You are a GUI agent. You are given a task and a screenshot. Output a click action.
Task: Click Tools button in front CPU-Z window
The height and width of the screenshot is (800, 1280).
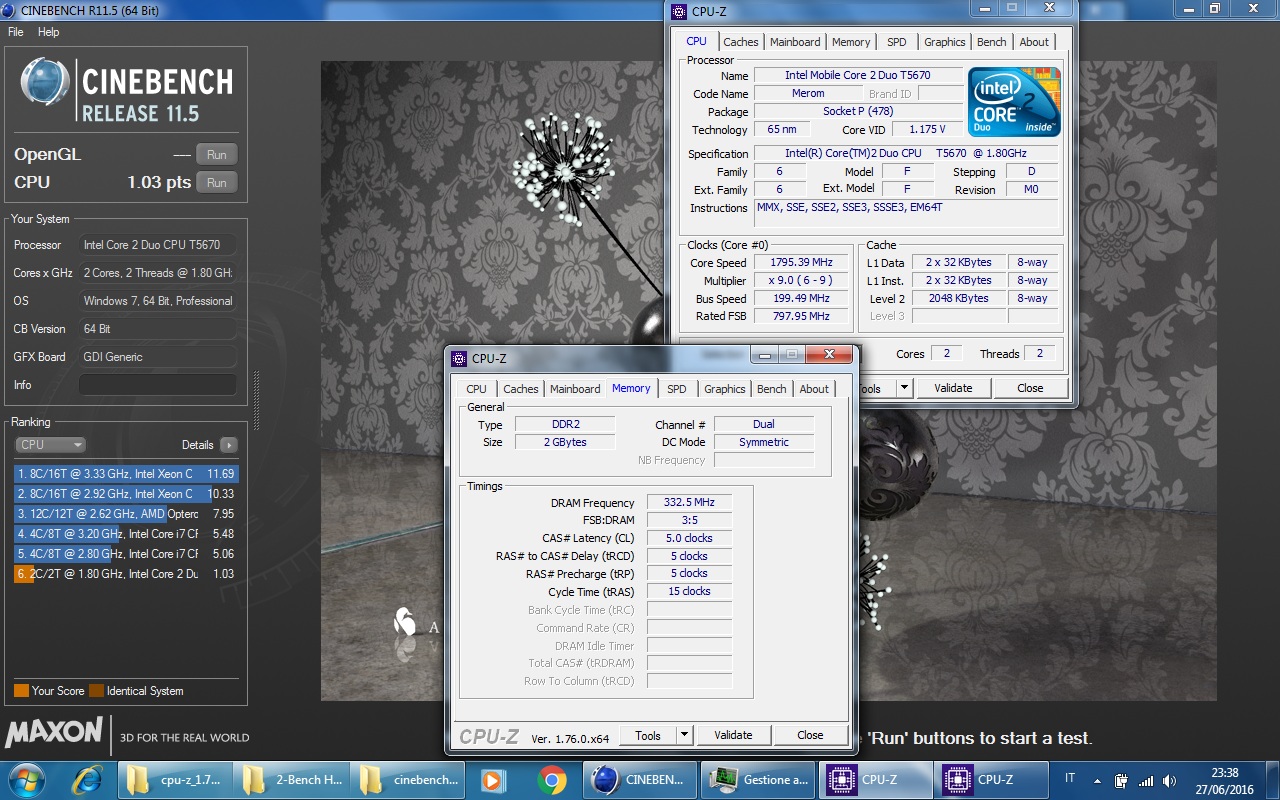pos(648,735)
